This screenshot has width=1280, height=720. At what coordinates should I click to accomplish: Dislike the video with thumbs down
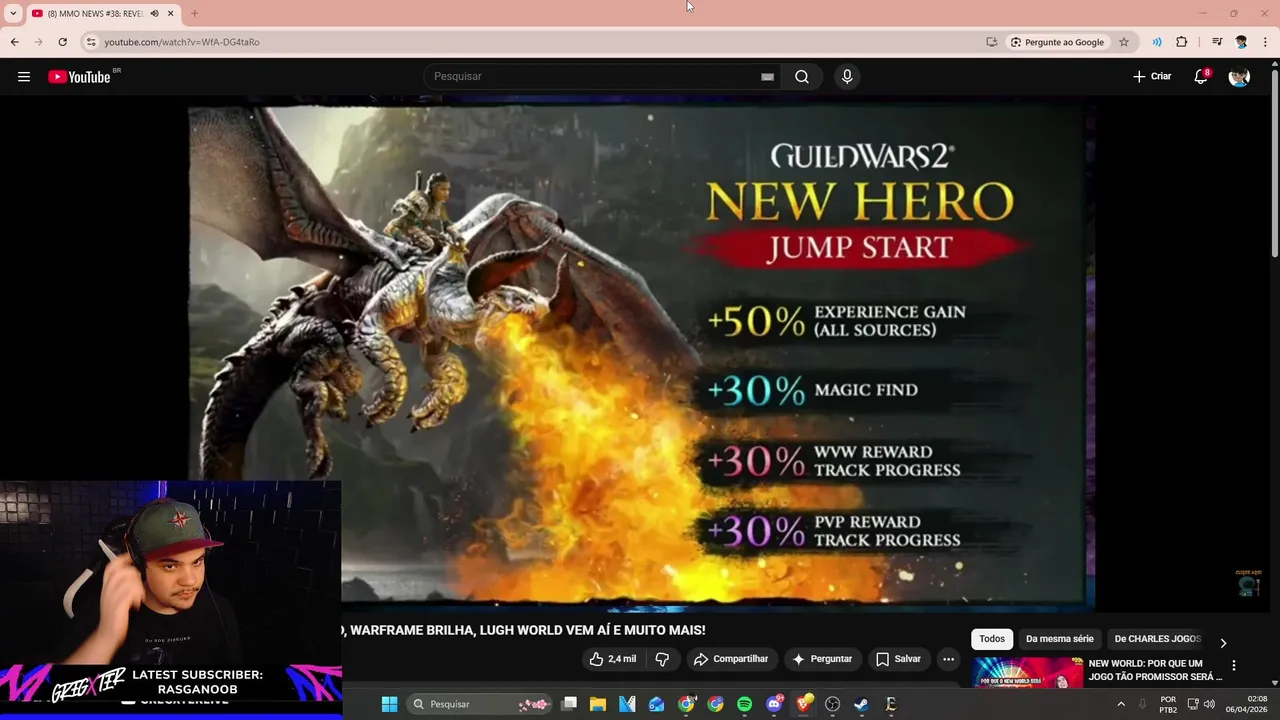(x=662, y=659)
